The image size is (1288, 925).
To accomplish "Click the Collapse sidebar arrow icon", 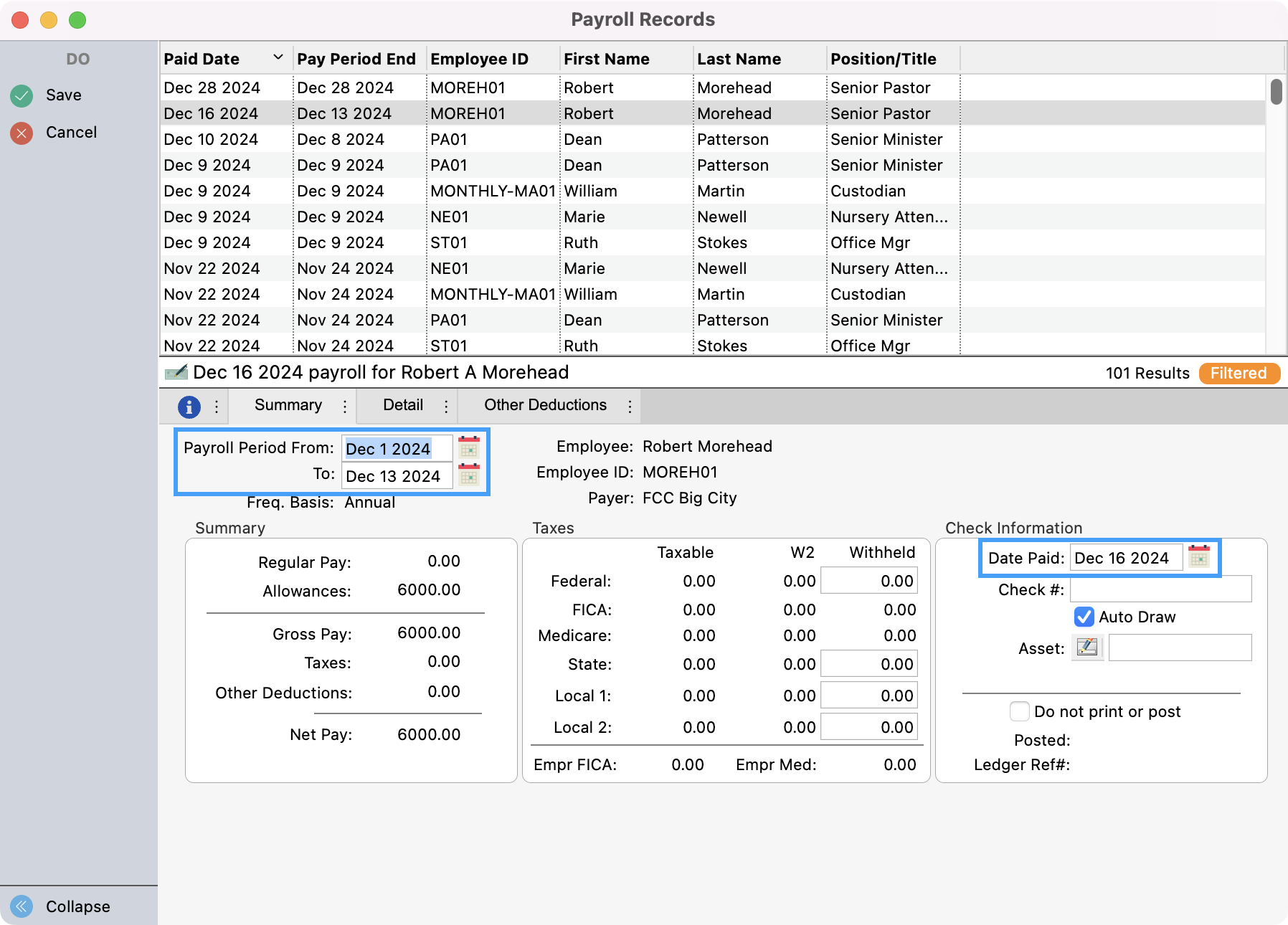I will pyautogui.click(x=22, y=906).
